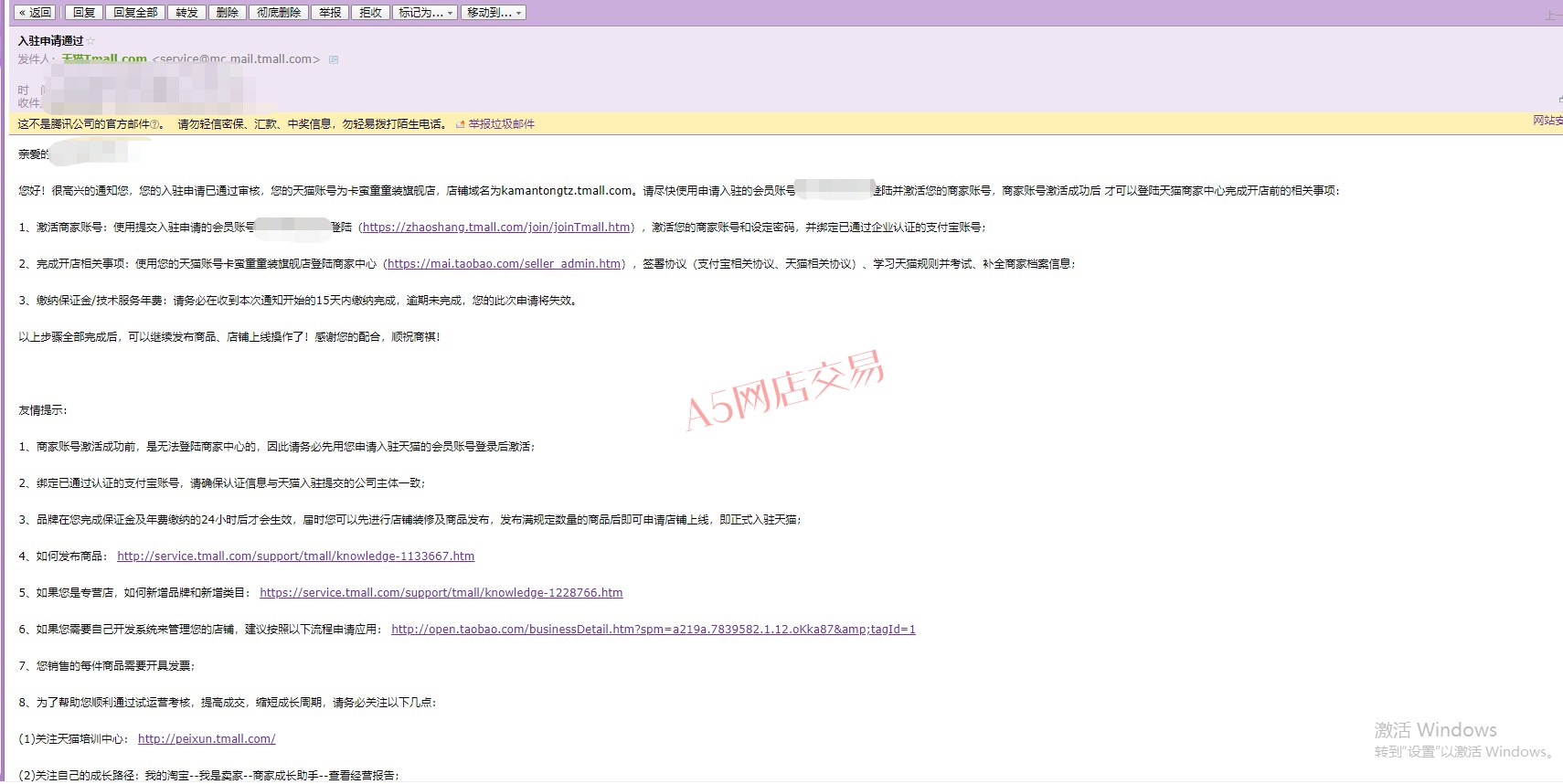Viewport: 1563px width, 784px height.
Task: Click the warning text 这不是腾讯公司的官方邮件
Action: coord(83,124)
